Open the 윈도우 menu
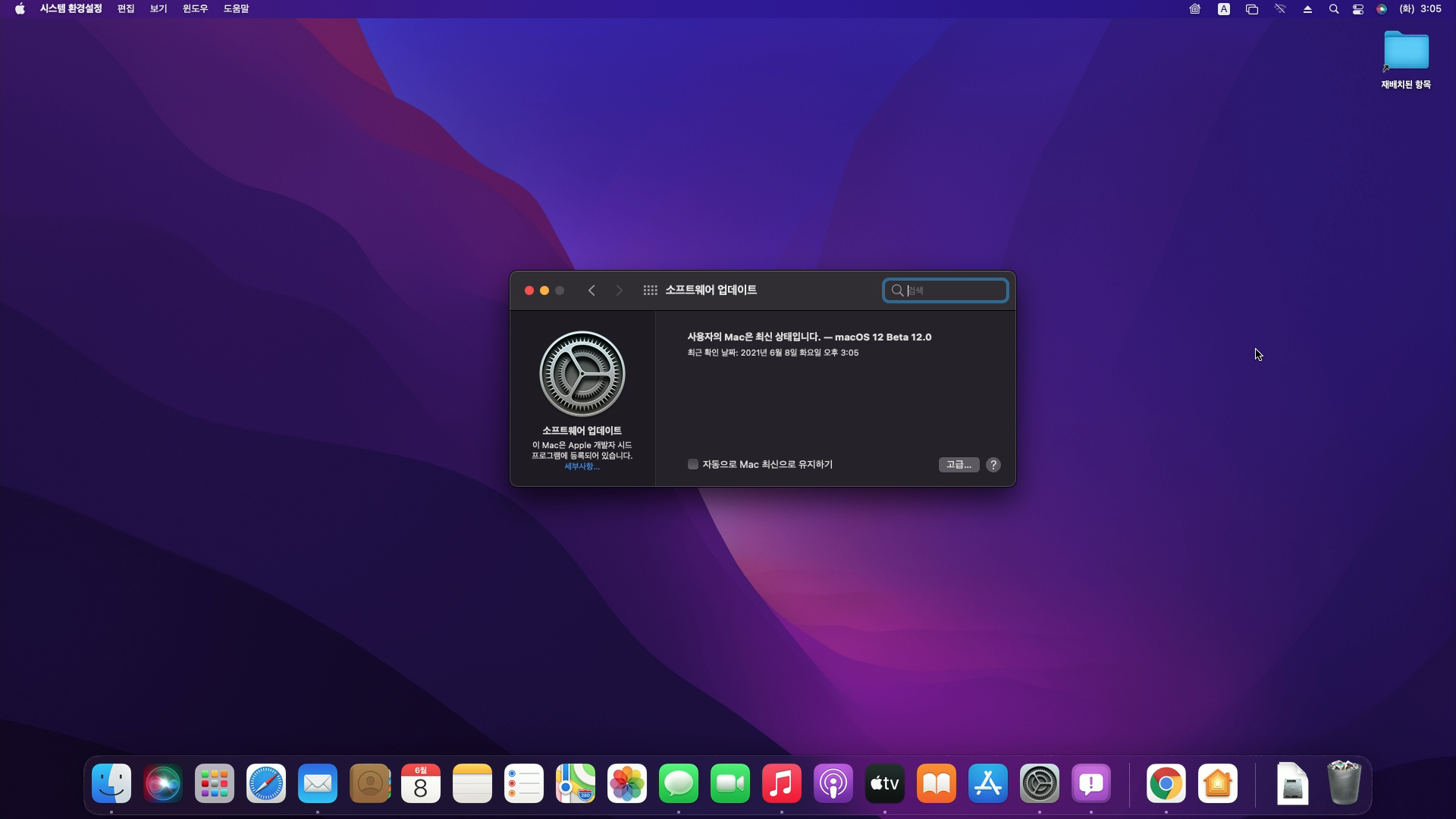1456x819 pixels. coord(195,9)
